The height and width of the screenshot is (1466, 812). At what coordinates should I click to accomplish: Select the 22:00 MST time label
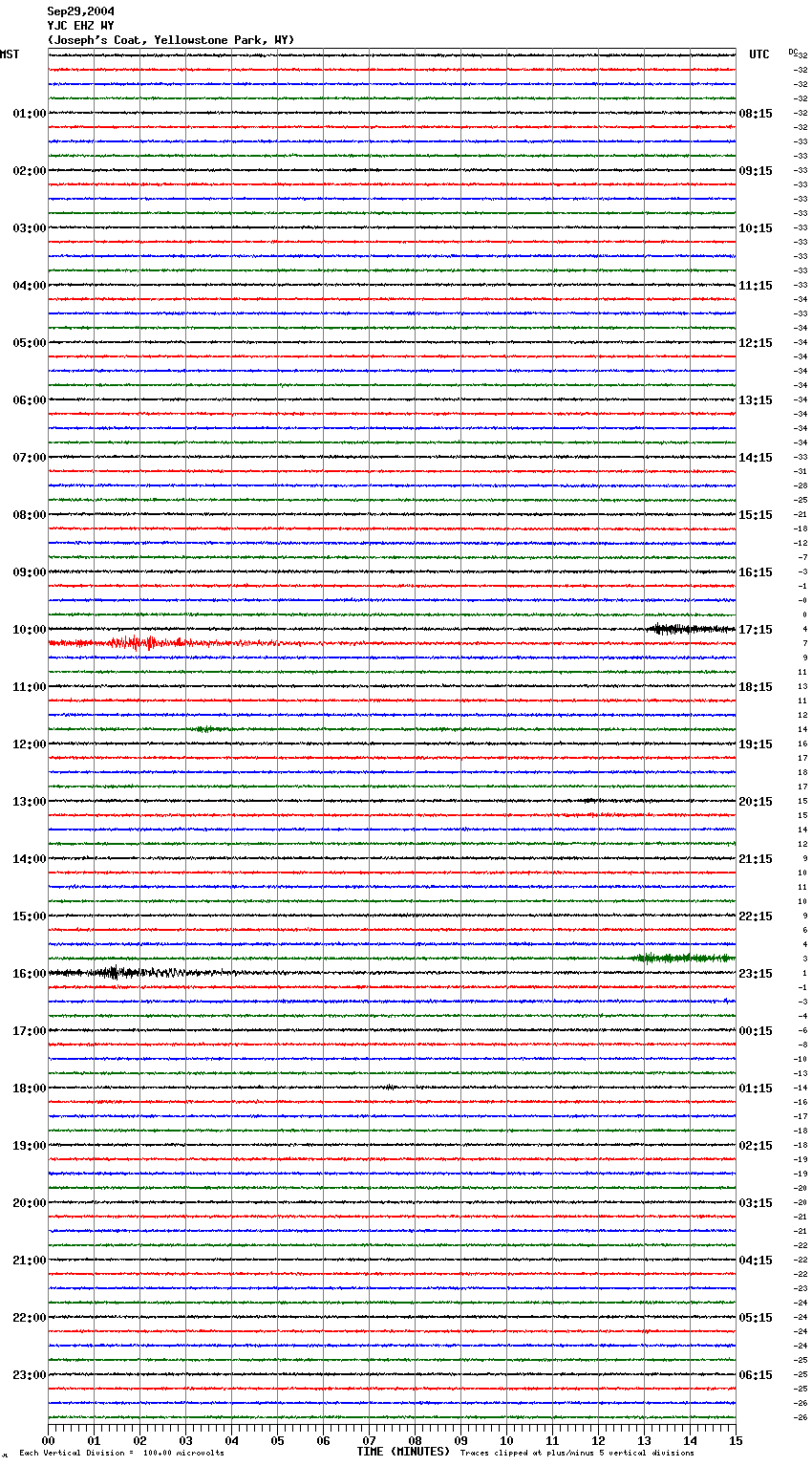[x=30, y=1318]
